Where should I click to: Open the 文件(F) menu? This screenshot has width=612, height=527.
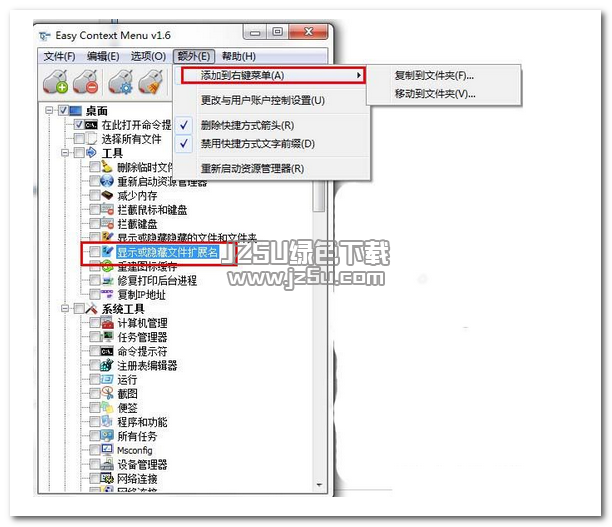[x=59, y=56]
